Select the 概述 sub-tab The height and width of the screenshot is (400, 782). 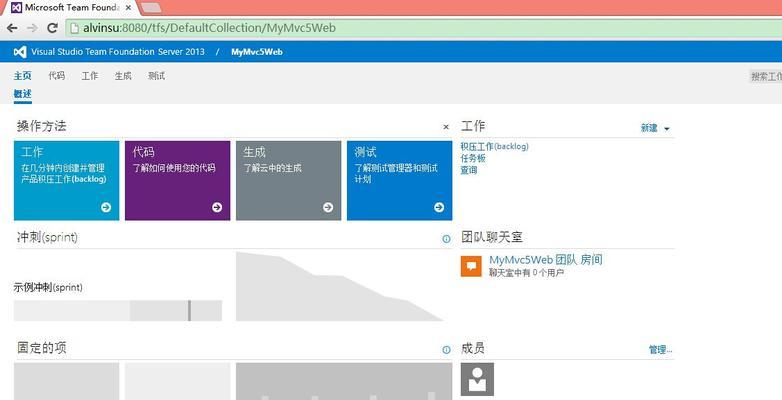(22, 94)
